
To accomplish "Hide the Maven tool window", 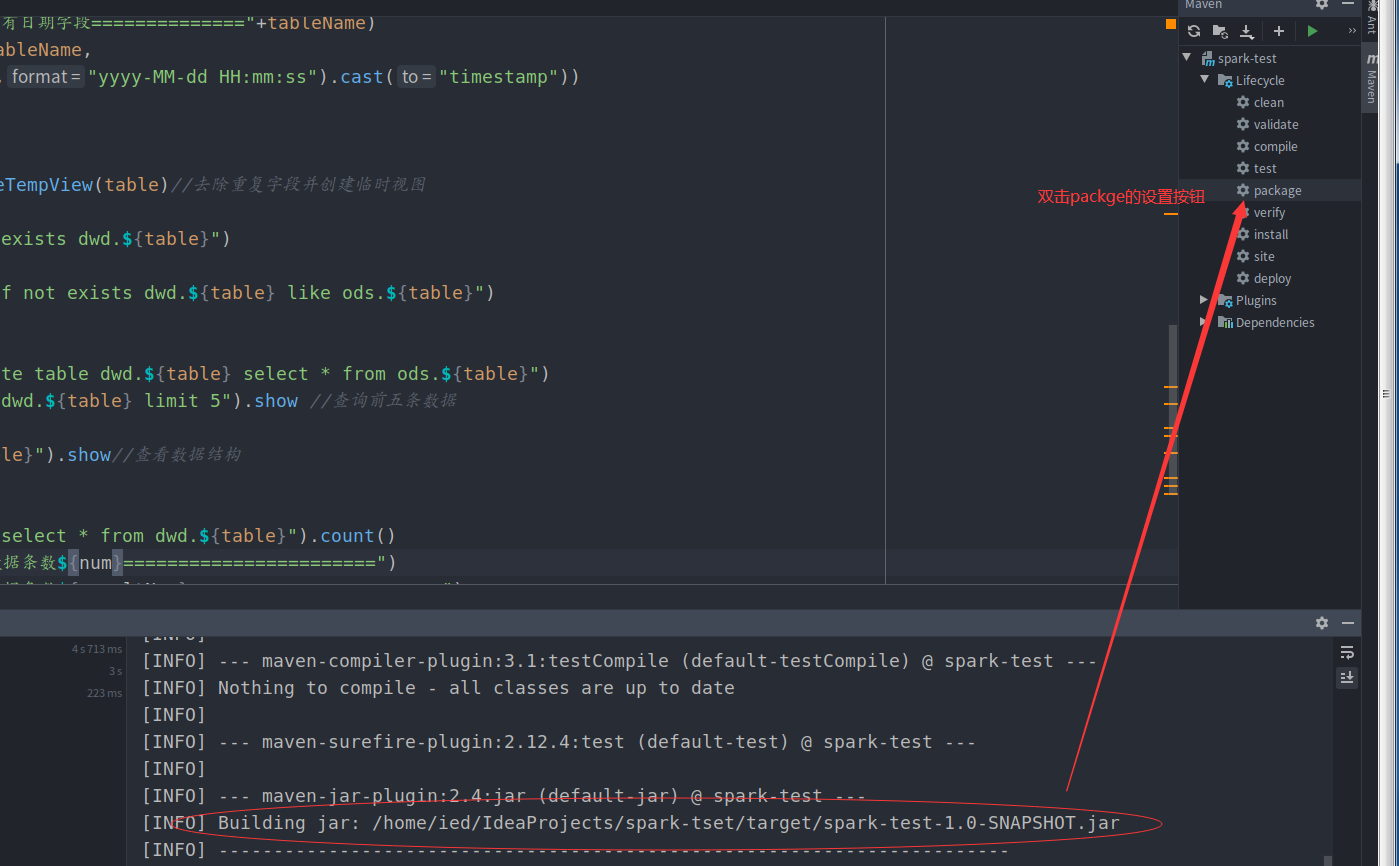I will pyautogui.click(x=1347, y=4).
